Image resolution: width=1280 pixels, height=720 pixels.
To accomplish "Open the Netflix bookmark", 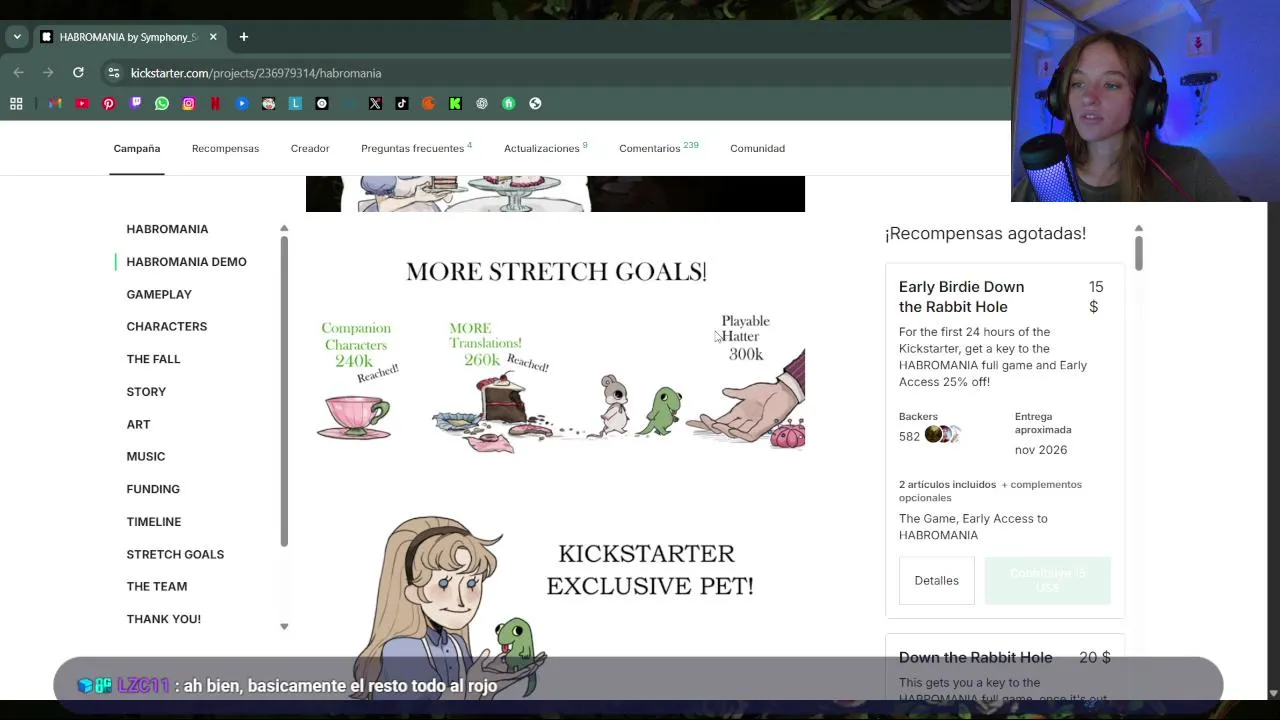I will tap(215, 103).
